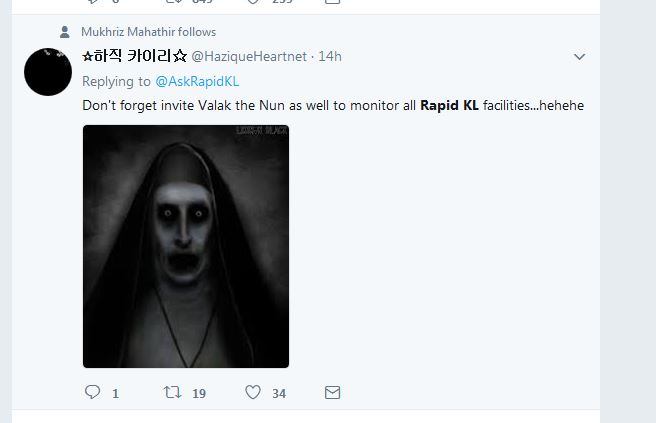
Task: Click the like count 34
Action: [279, 394]
